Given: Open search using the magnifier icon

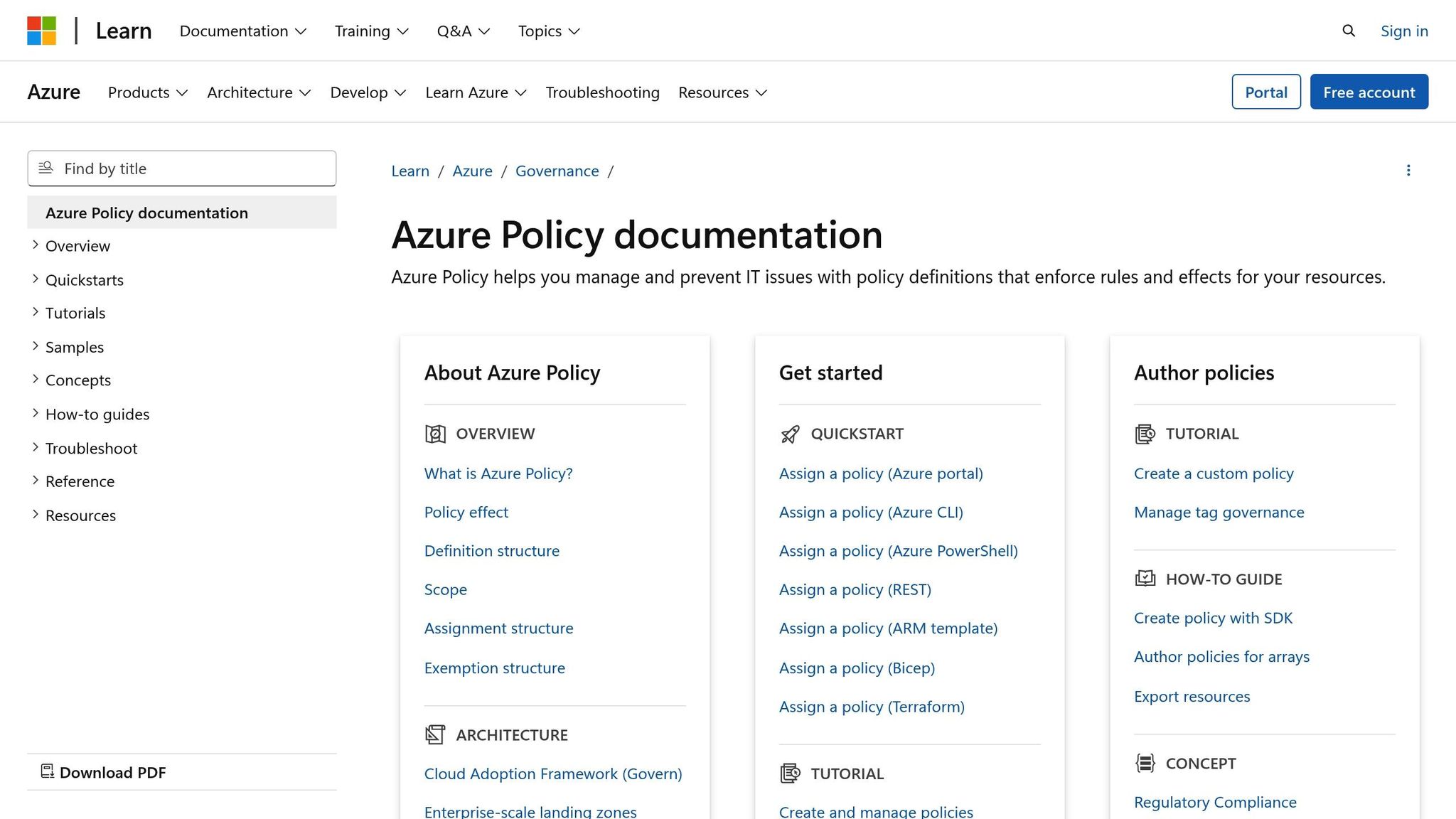Looking at the screenshot, I should pyautogui.click(x=1348, y=31).
